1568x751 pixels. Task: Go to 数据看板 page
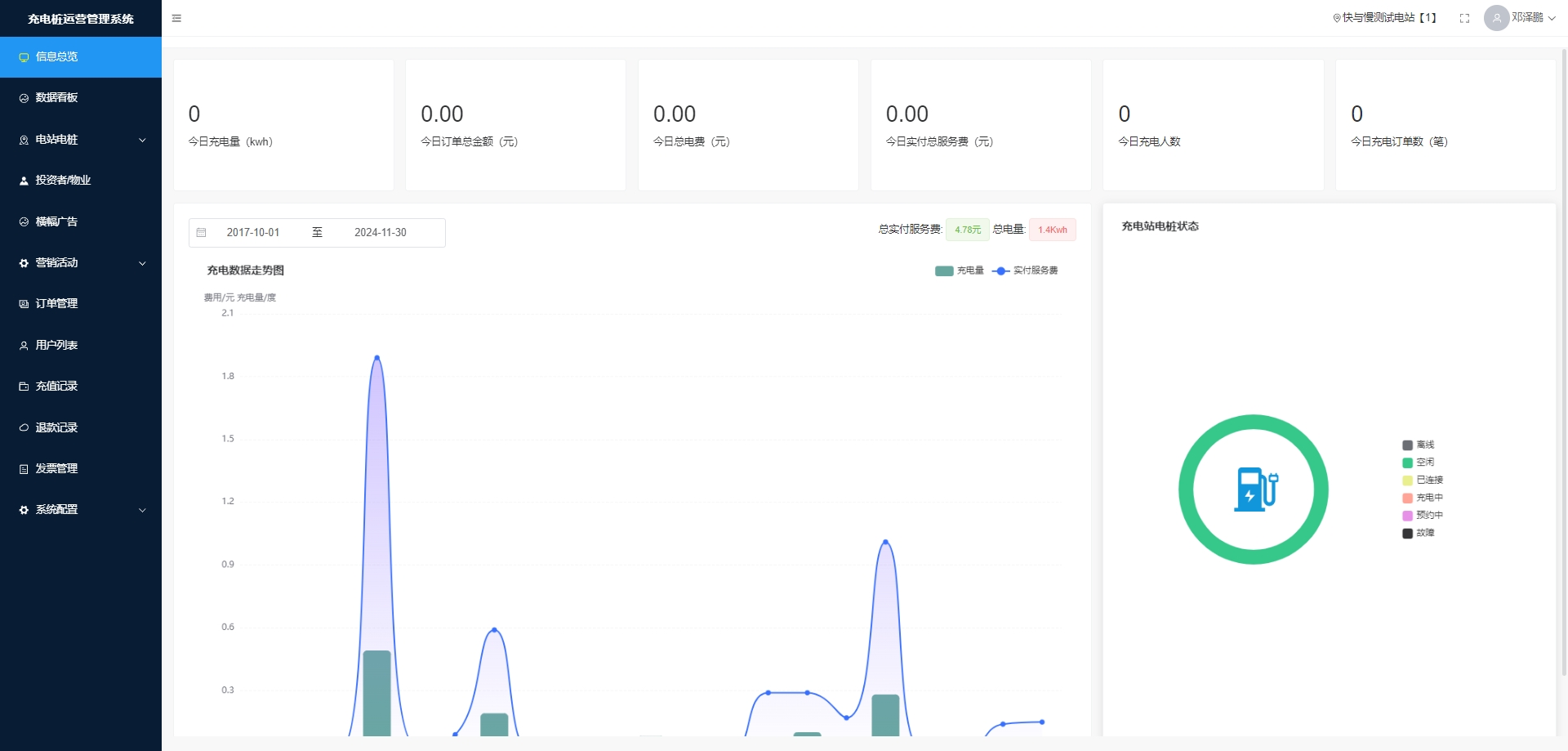tap(81, 98)
